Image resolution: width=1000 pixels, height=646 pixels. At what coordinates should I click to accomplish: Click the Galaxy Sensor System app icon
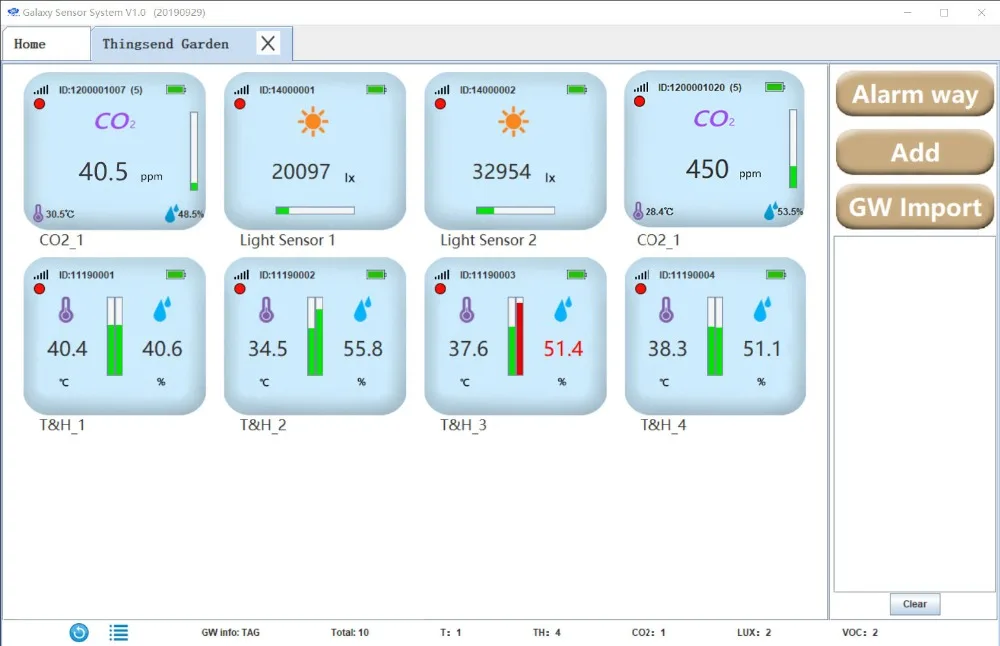[x=13, y=12]
